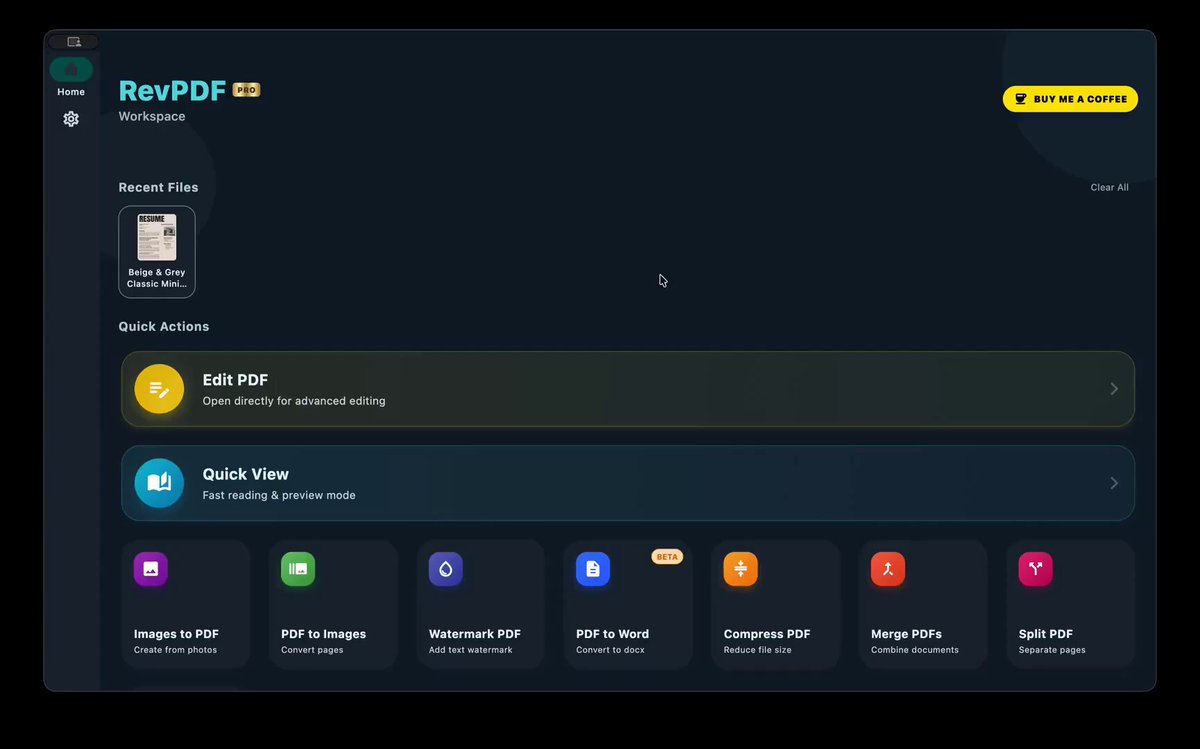The image size is (1200, 749).
Task: Click the Quick View book icon
Action: pos(159,483)
